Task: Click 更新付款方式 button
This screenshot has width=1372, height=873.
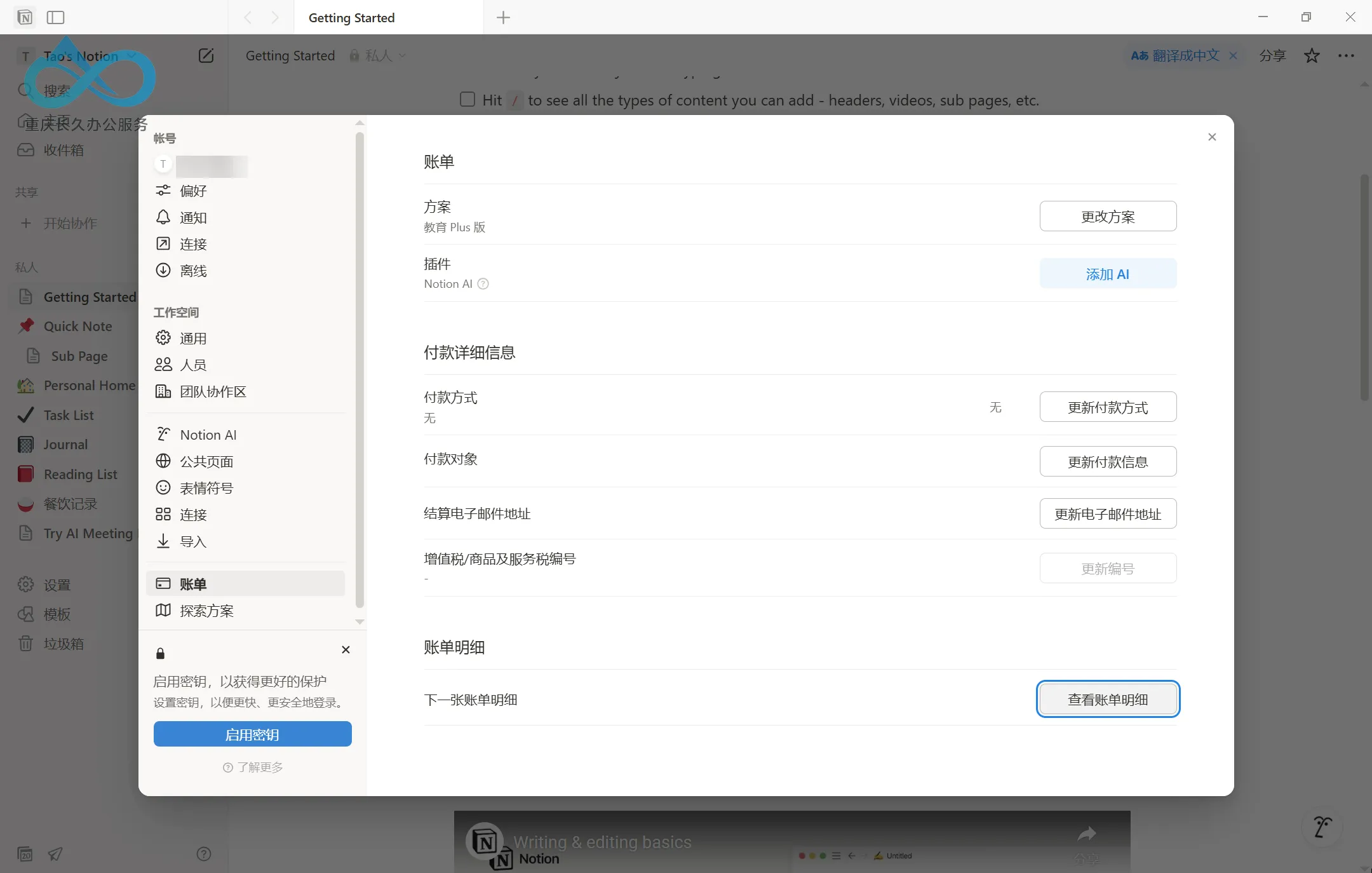Action: coord(1108,407)
